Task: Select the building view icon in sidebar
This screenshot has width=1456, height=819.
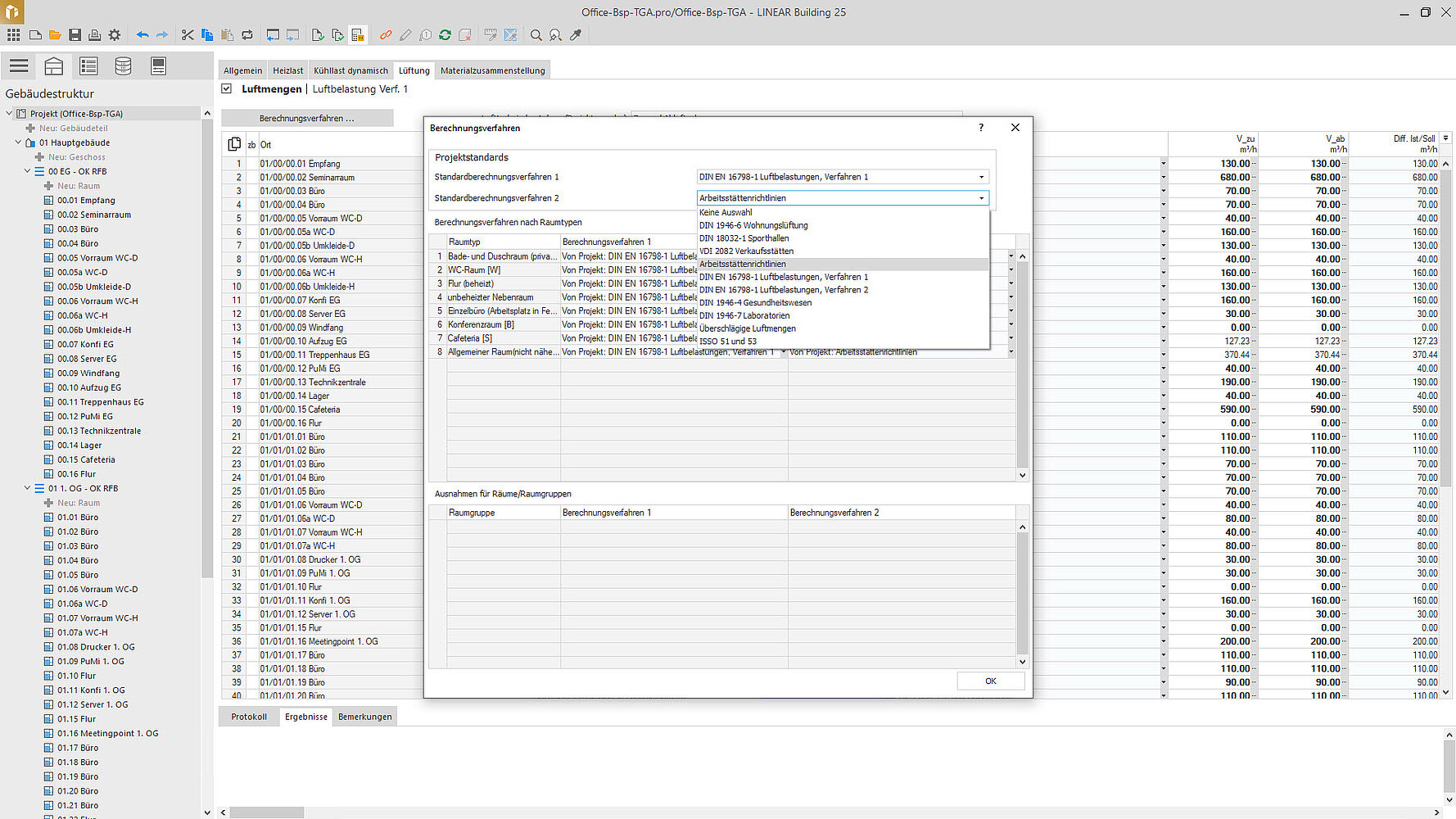Action: pyautogui.click(x=54, y=66)
